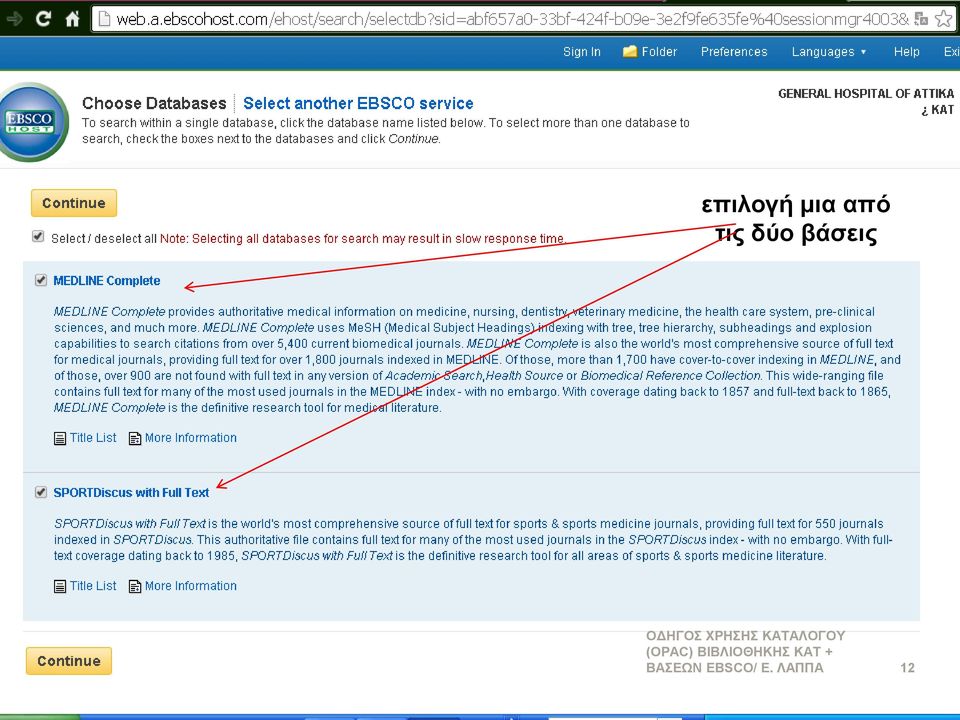Click the Choose Databases heading
Image resolution: width=960 pixels, height=720 pixels.
154,103
